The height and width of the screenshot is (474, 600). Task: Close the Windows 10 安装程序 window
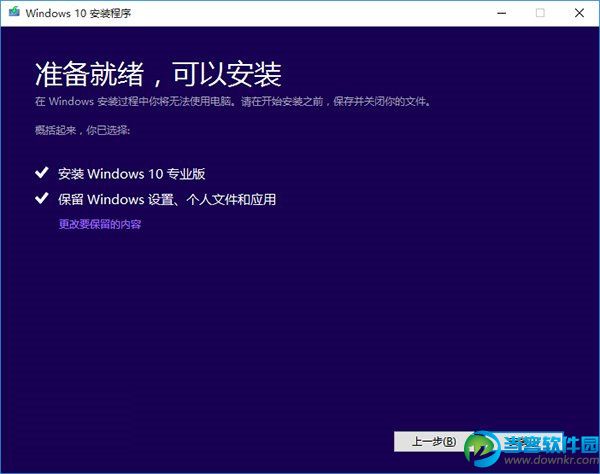(x=579, y=13)
